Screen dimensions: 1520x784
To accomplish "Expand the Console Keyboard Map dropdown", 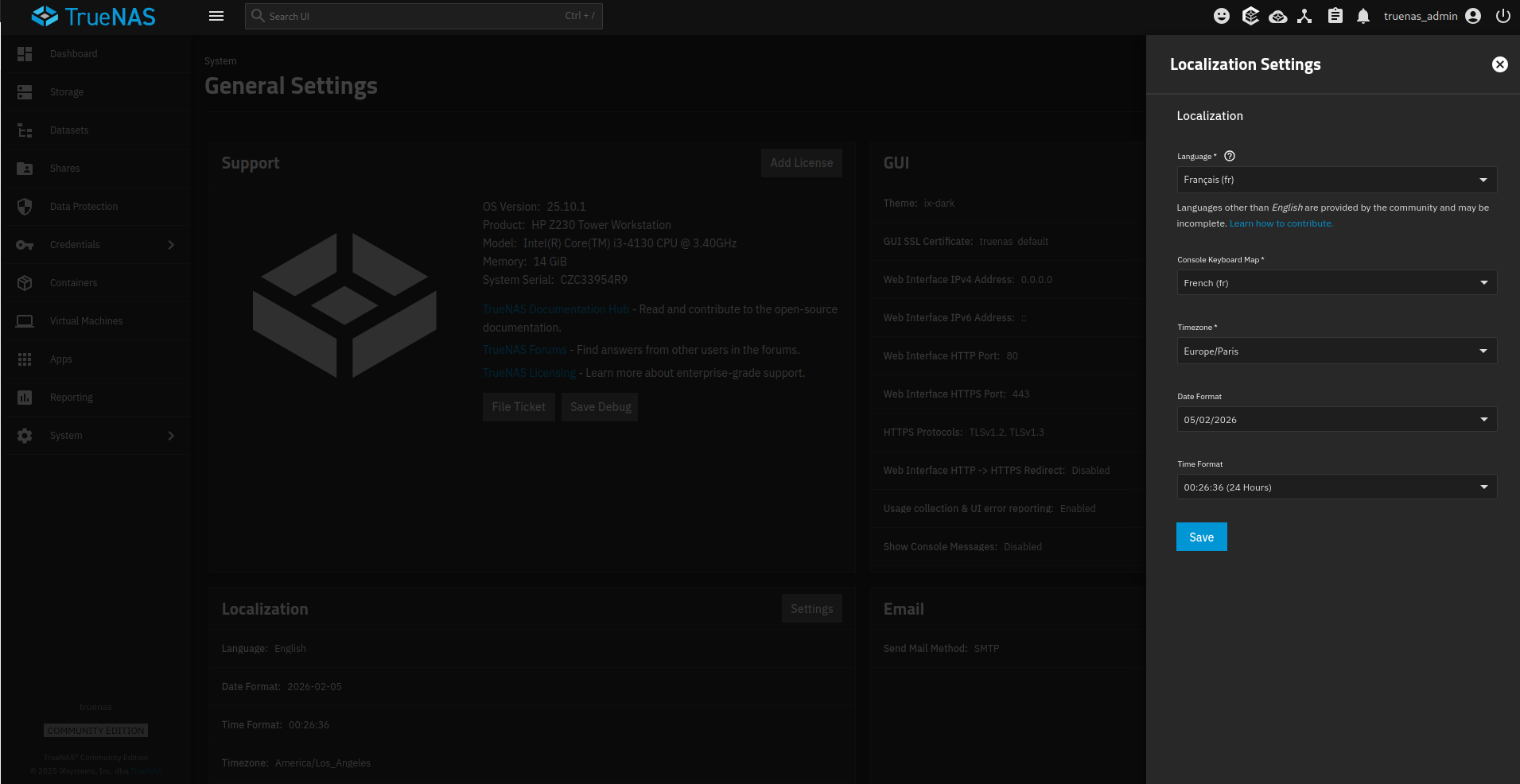I will 1336,283.
